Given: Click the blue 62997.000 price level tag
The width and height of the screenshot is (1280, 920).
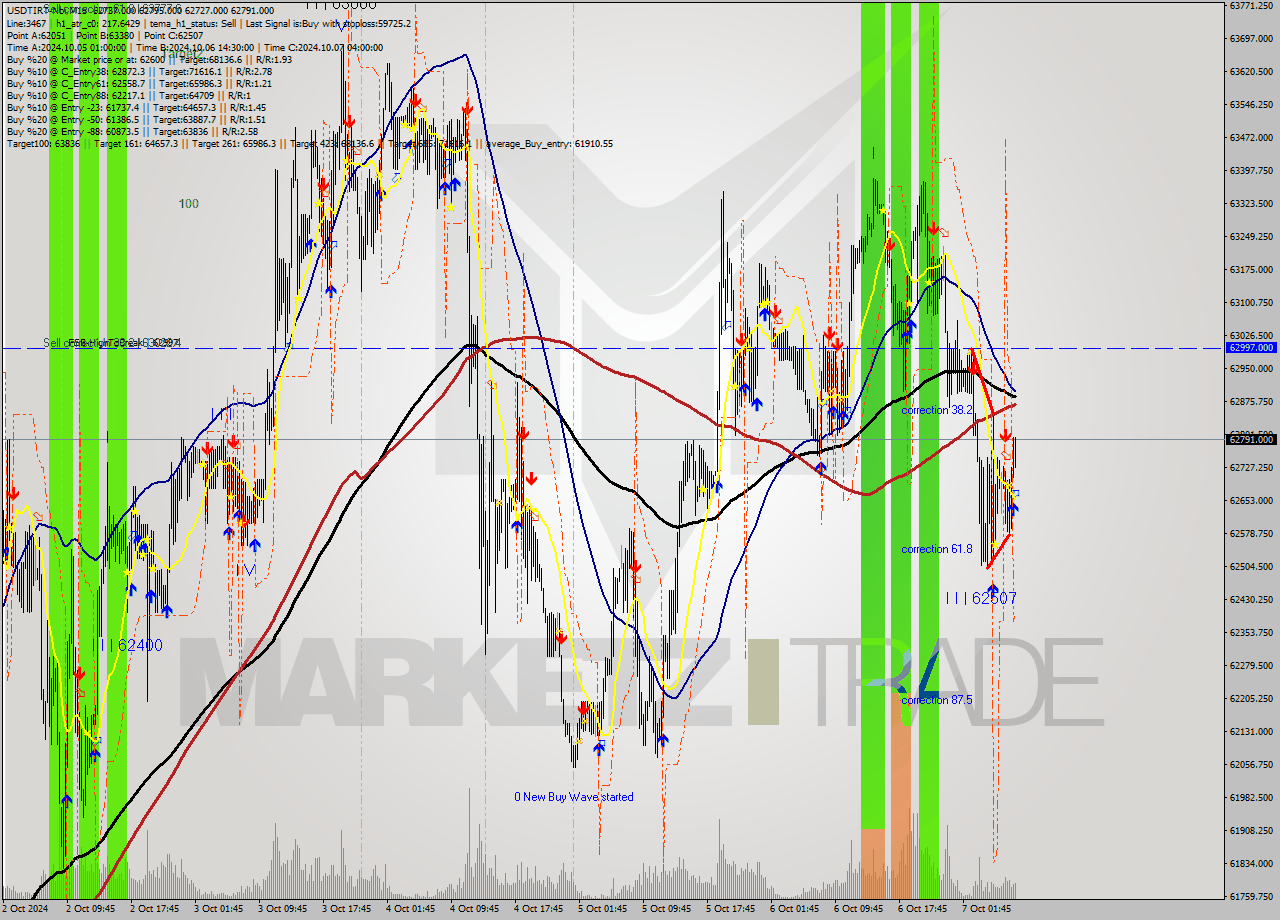Looking at the screenshot, I should click(1250, 347).
